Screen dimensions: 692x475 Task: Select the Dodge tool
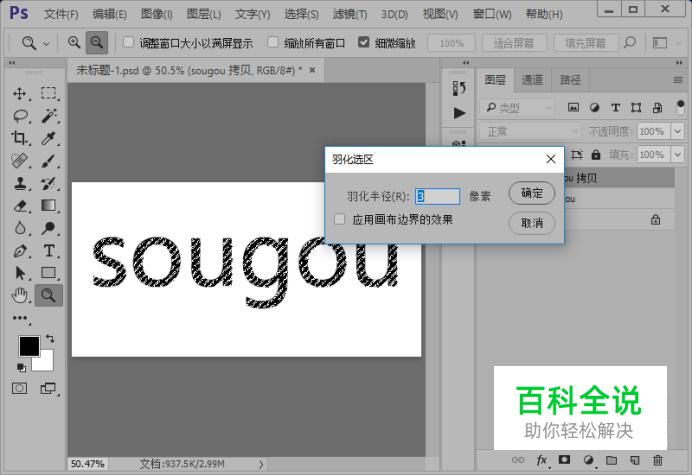[49, 228]
